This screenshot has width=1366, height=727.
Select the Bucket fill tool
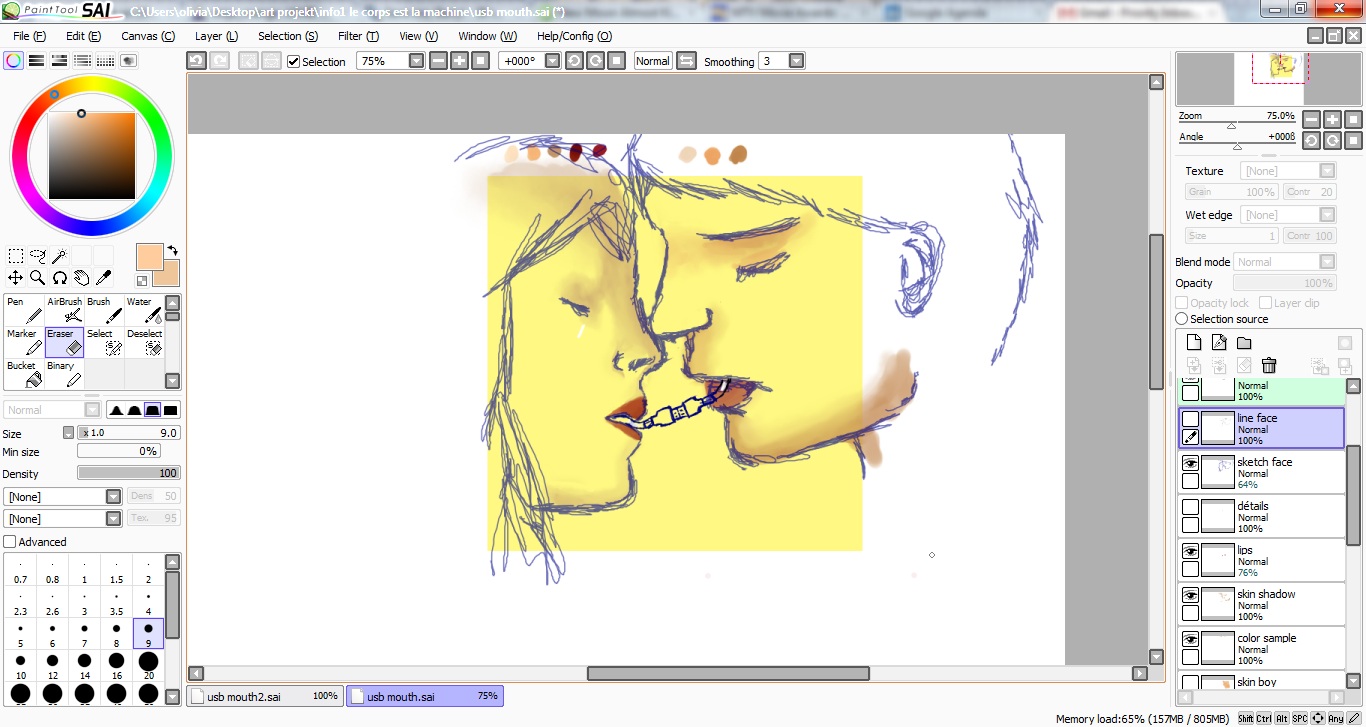(x=24, y=375)
